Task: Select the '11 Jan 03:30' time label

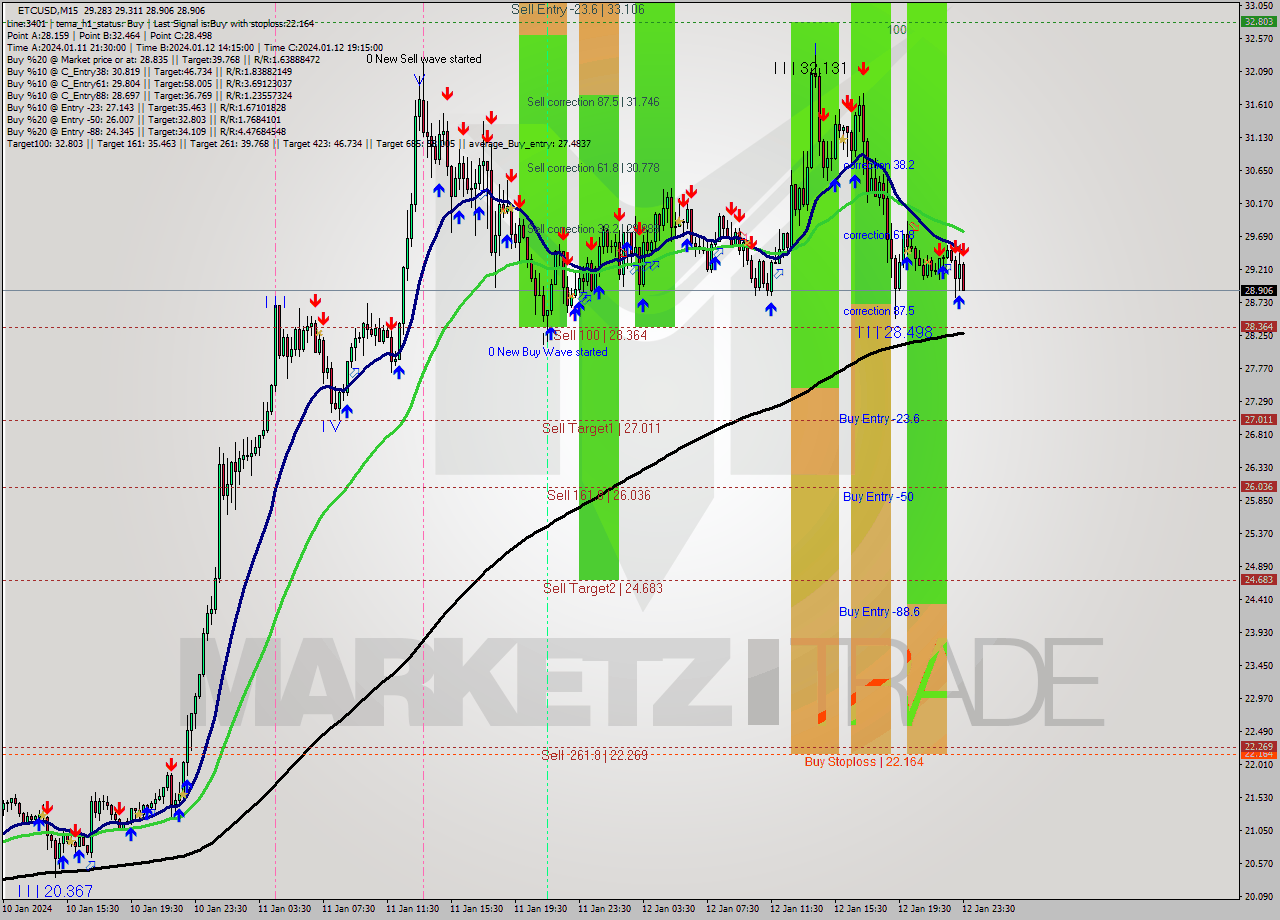Action: 284,909
